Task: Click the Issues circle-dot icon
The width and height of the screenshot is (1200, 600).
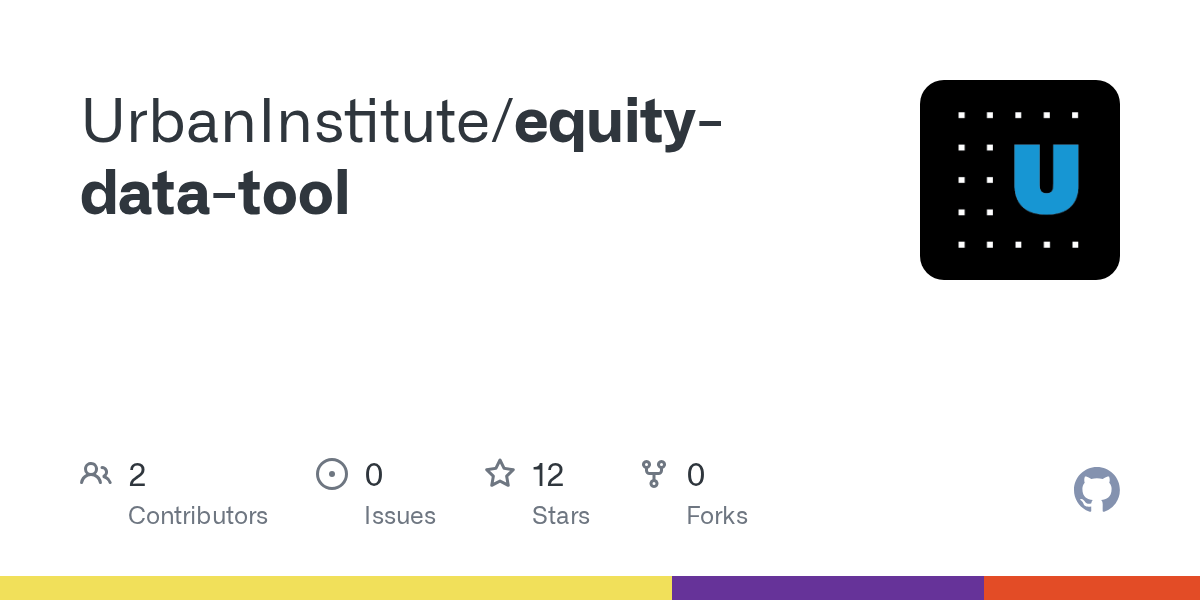Action: (x=332, y=474)
